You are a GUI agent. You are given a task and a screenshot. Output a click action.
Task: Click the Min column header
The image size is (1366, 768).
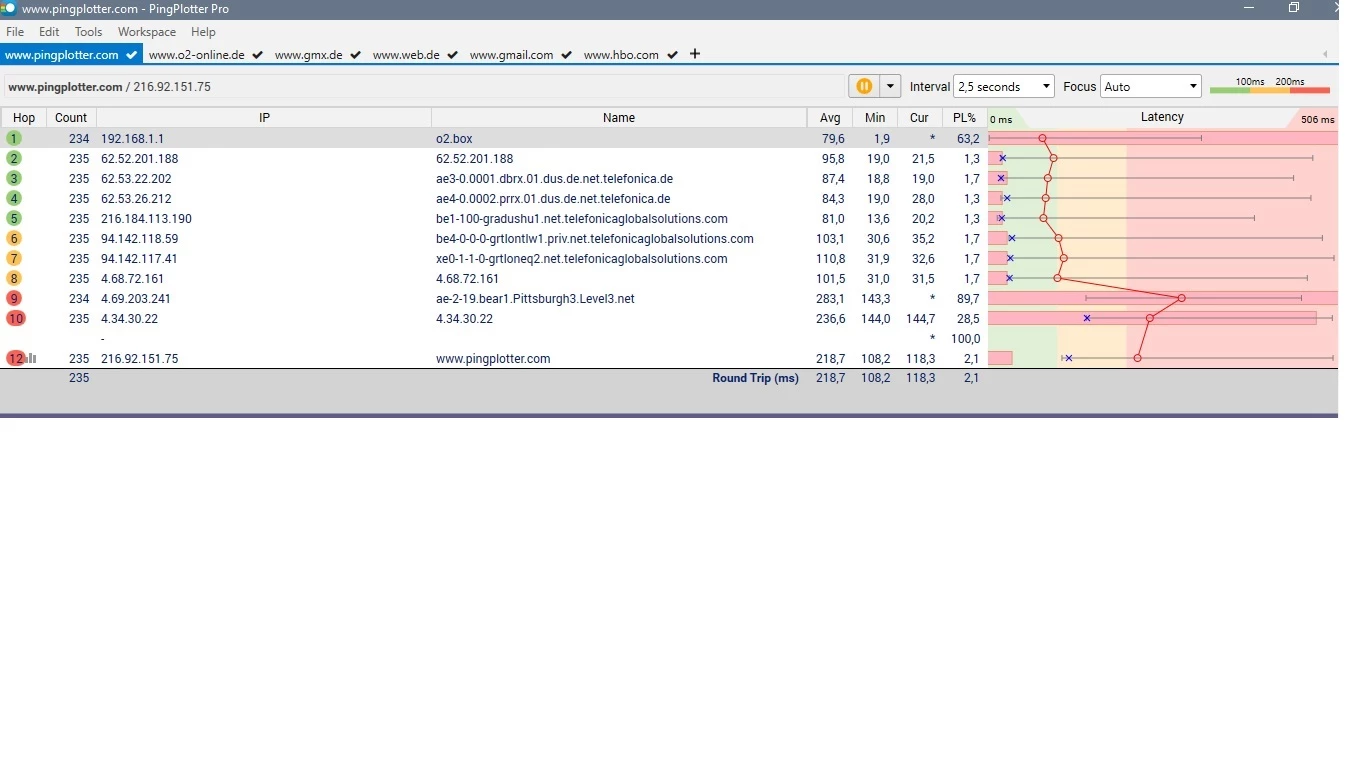coord(875,118)
